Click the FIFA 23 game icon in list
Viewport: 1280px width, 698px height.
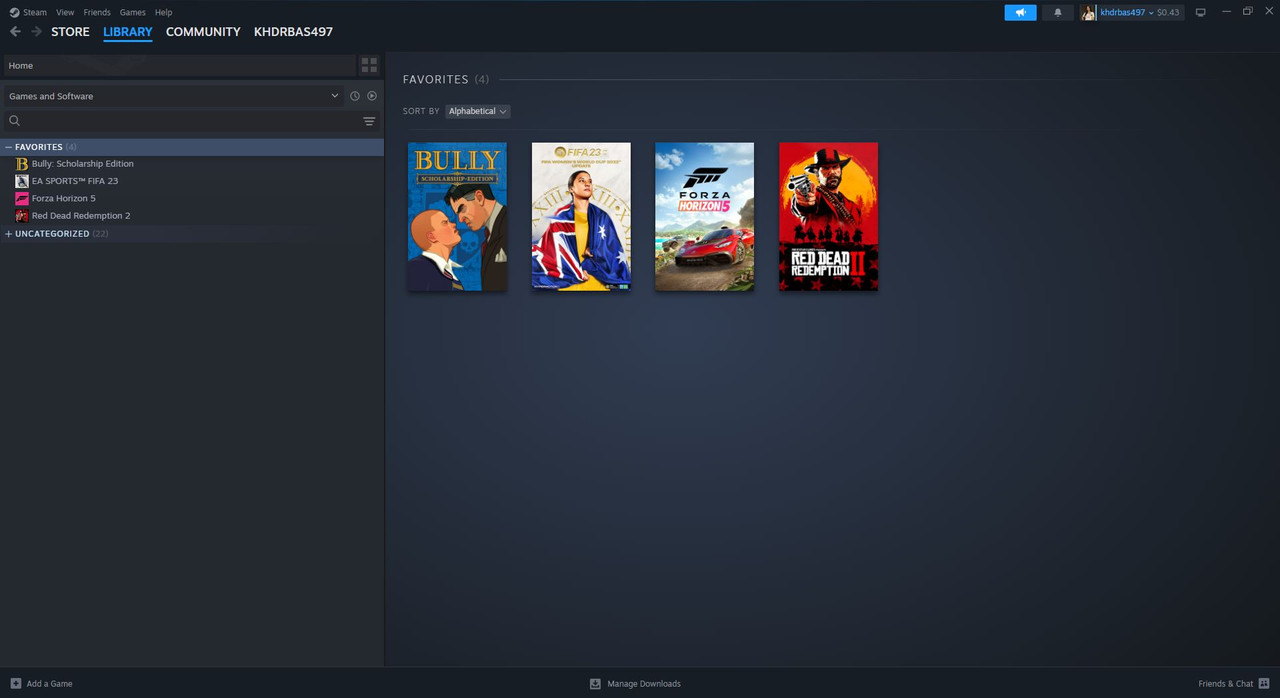pyautogui.click(x=22, y=181)
